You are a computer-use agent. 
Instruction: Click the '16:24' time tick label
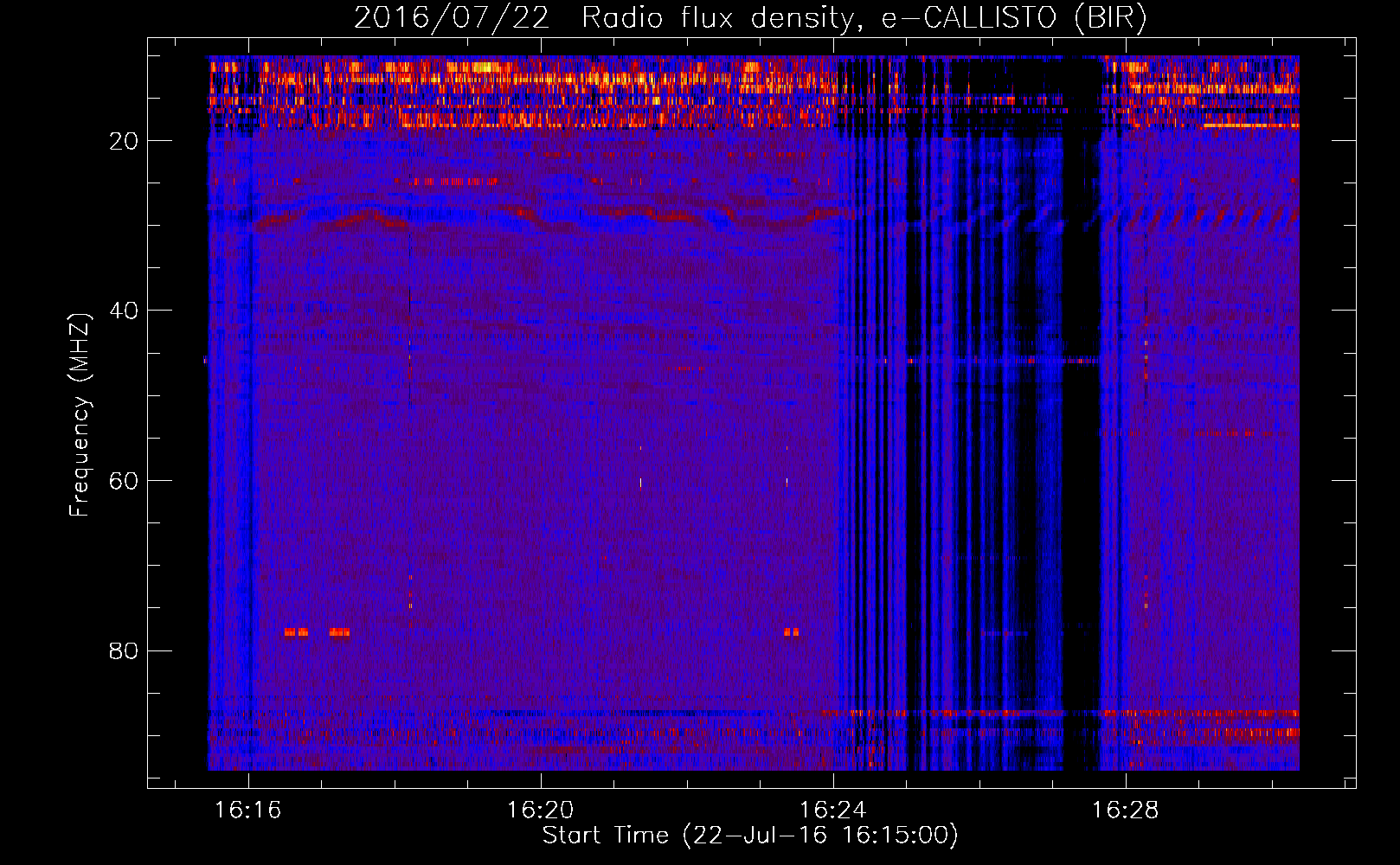[833, 811]
